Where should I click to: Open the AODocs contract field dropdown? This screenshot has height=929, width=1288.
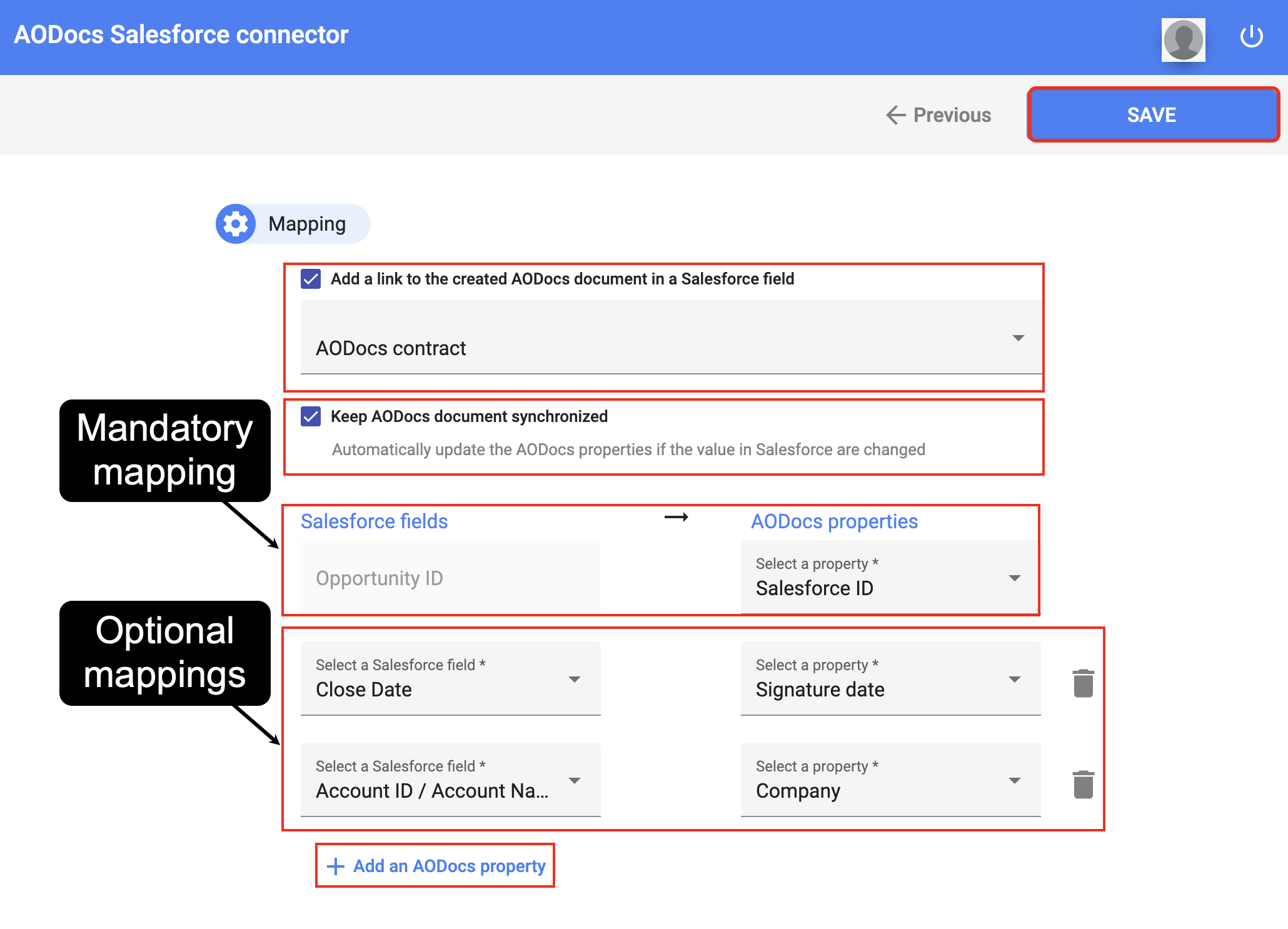[671, 338]
